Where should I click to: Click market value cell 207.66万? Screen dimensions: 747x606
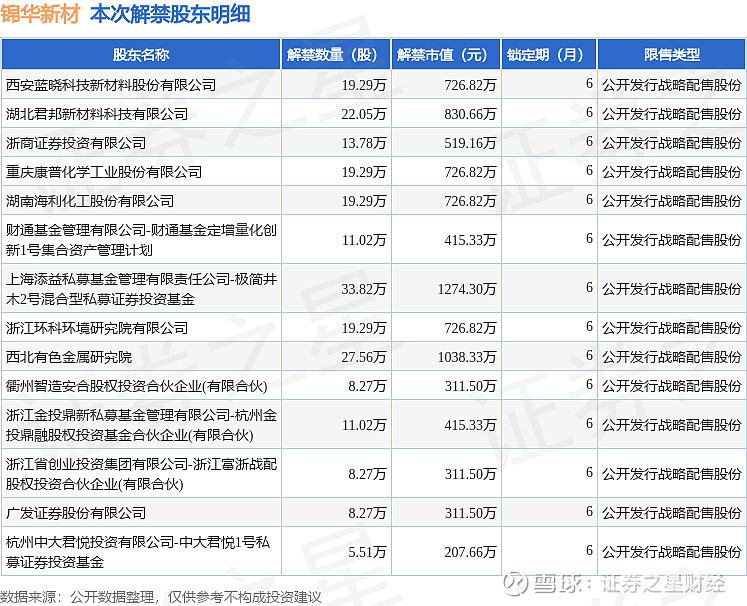click(x=470, y=552)
